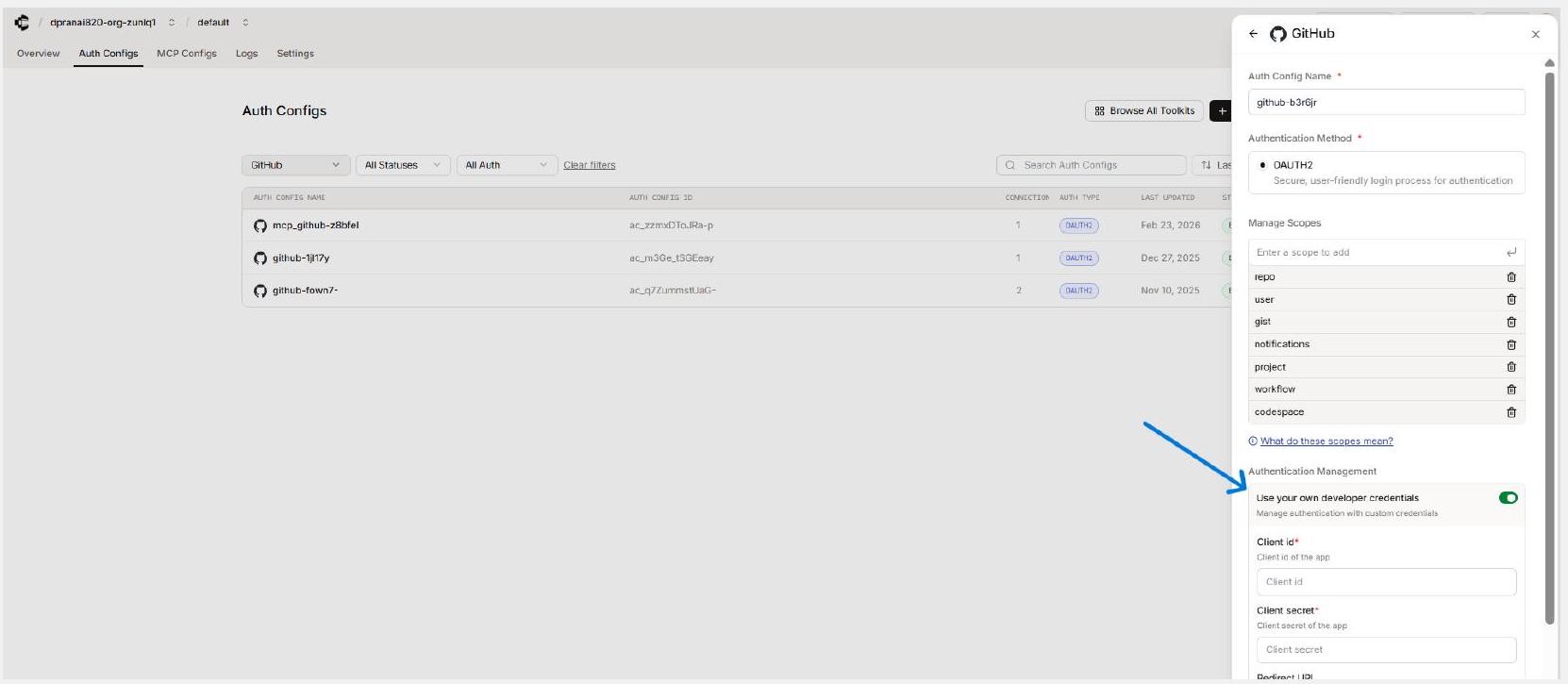The image size is (1568, 684).
Task: Switch to the MCP Configs tab
Action: [187, 54]
